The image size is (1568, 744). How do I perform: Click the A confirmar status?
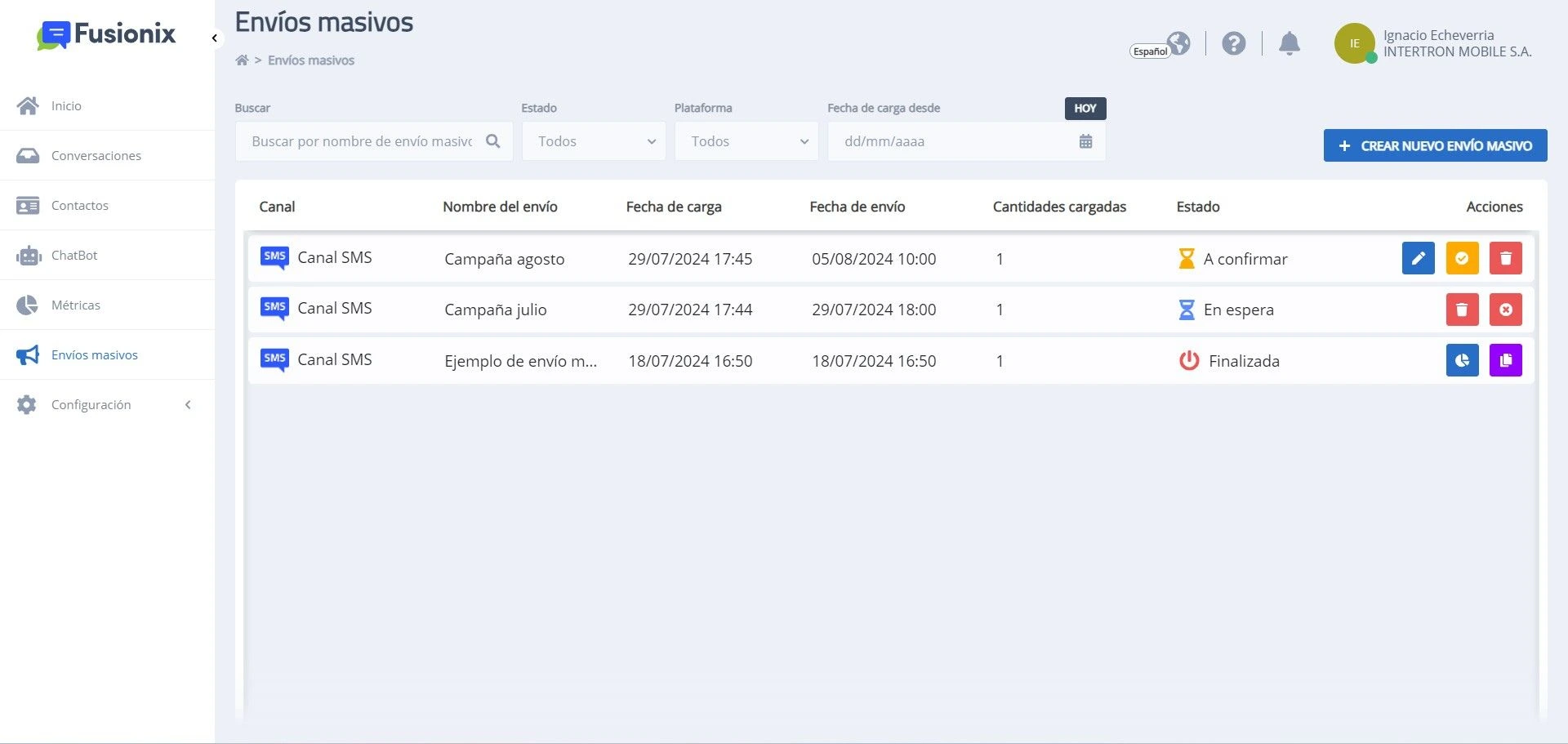(1232, 259)
